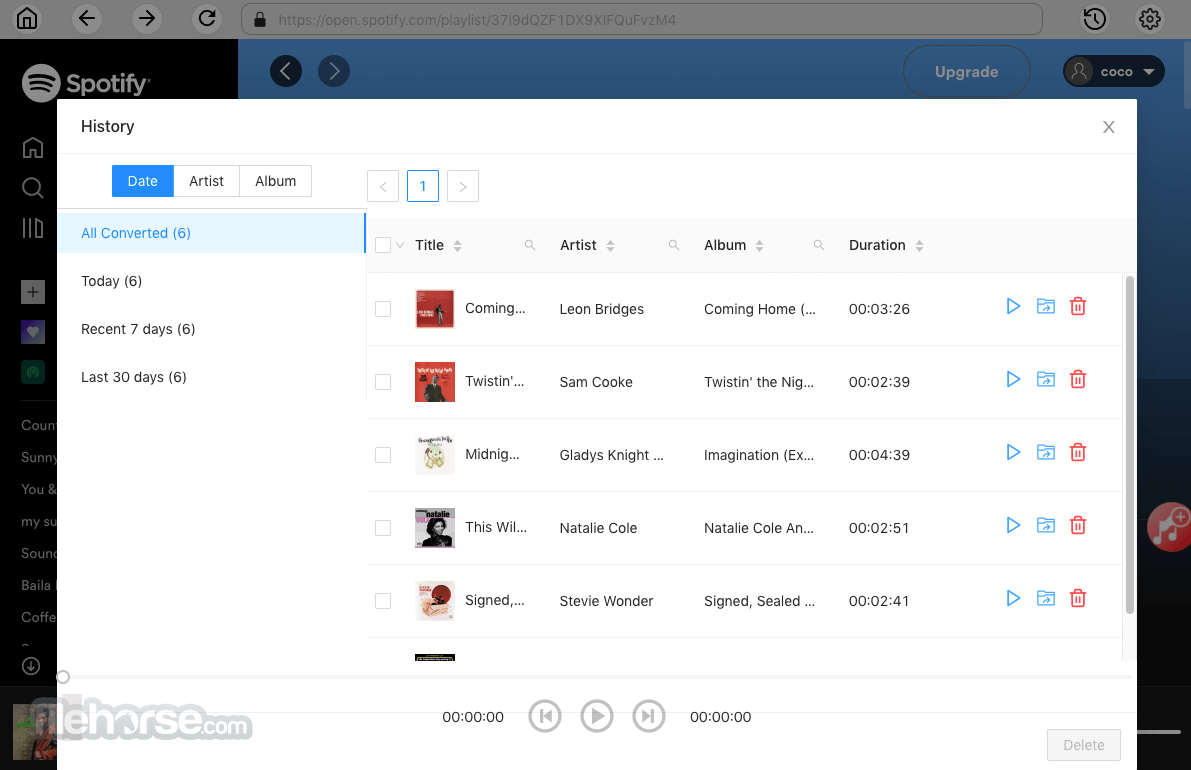Go to the next page of results
The width and height of the screenshot is (1191, 770).
pos(463,186)
